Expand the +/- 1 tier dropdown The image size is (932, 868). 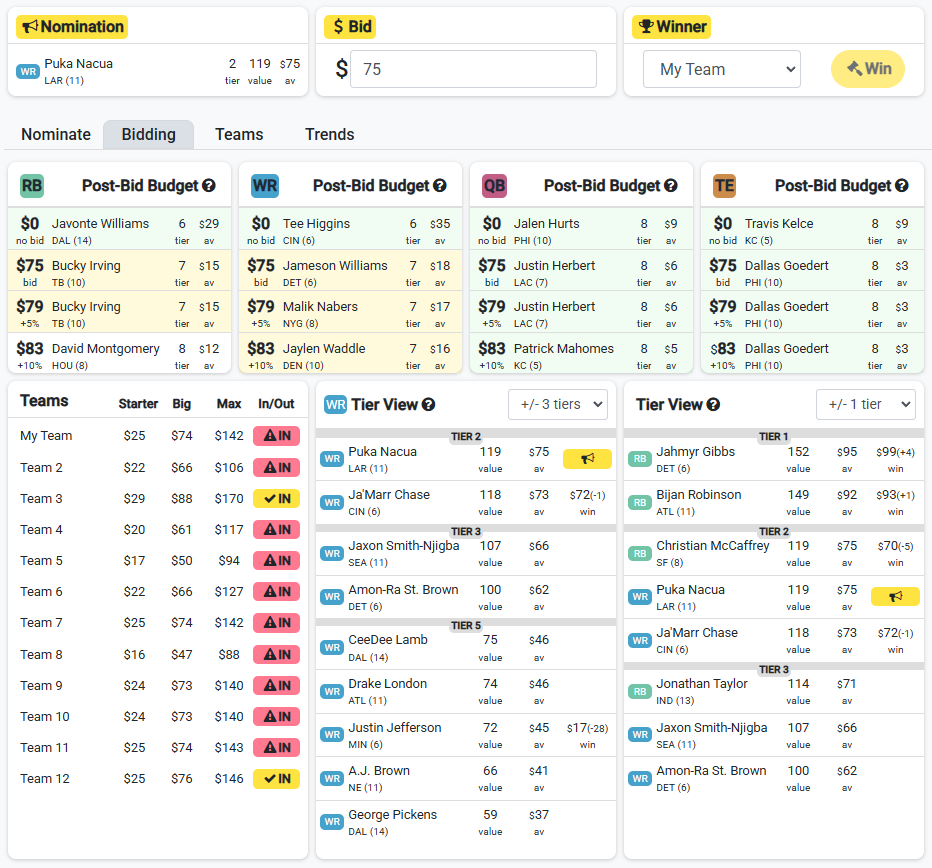866,404
